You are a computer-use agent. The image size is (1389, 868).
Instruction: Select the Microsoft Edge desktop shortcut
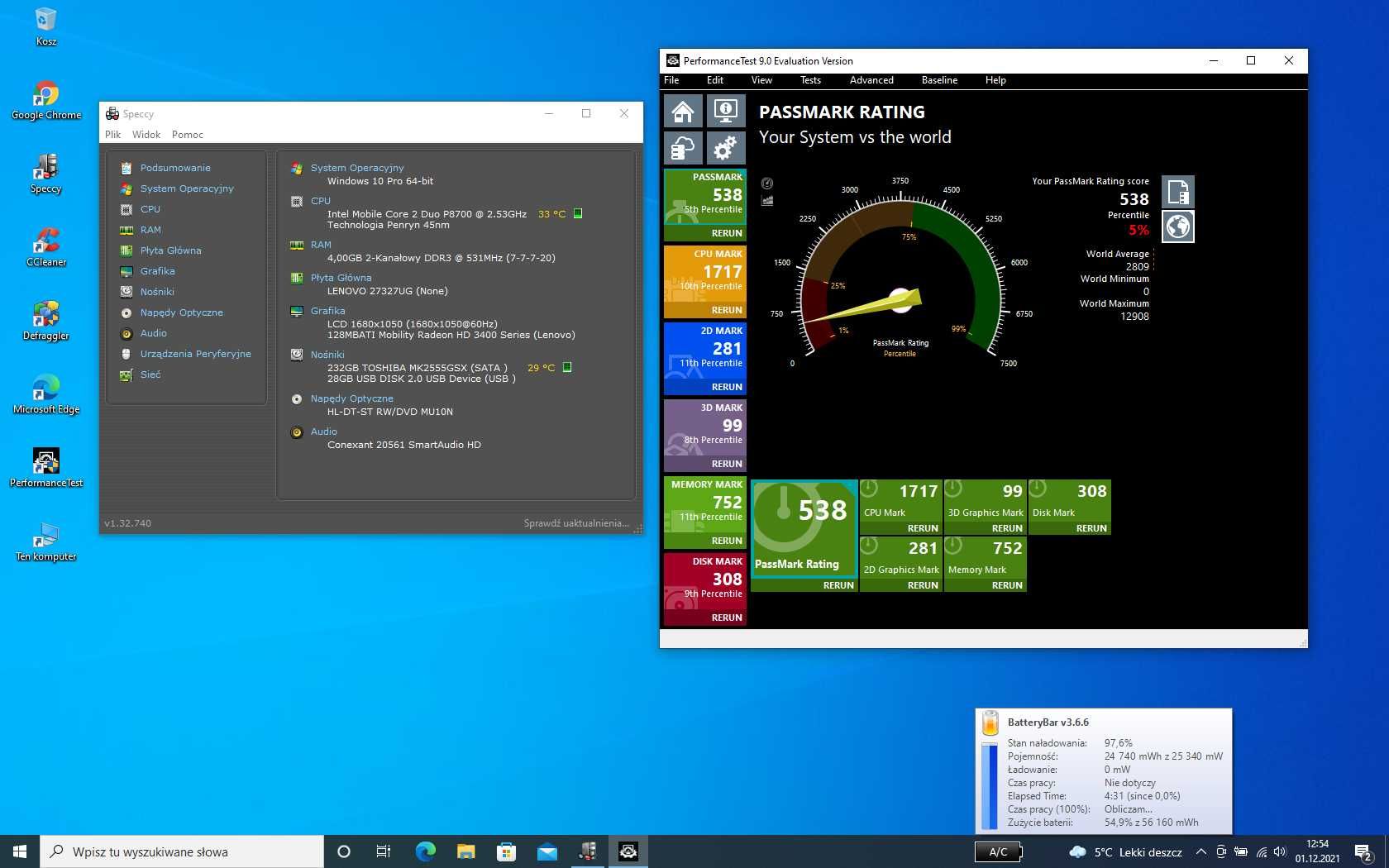point(46,394)
